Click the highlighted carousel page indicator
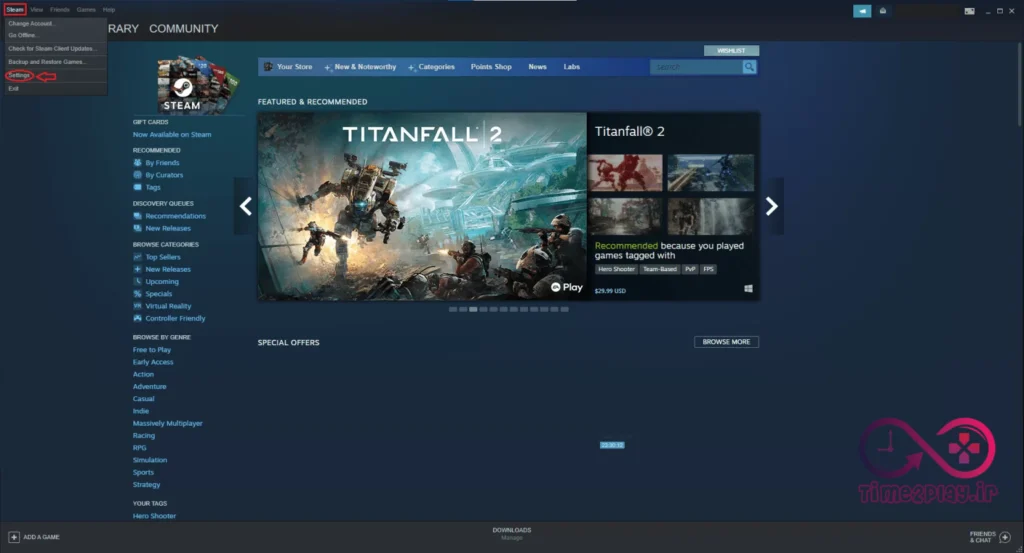The height and width of the screenshot is (553, 1024). 473,309
